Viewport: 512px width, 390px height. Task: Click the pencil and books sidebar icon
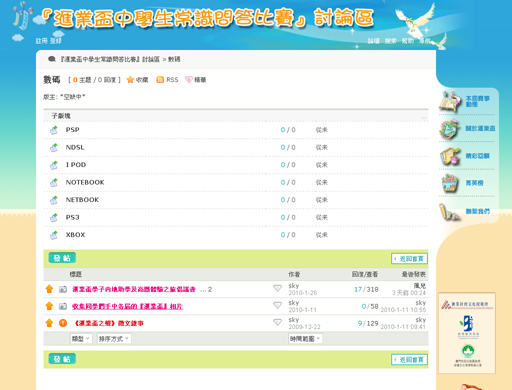pyautogui.click(x=450, y=212)
